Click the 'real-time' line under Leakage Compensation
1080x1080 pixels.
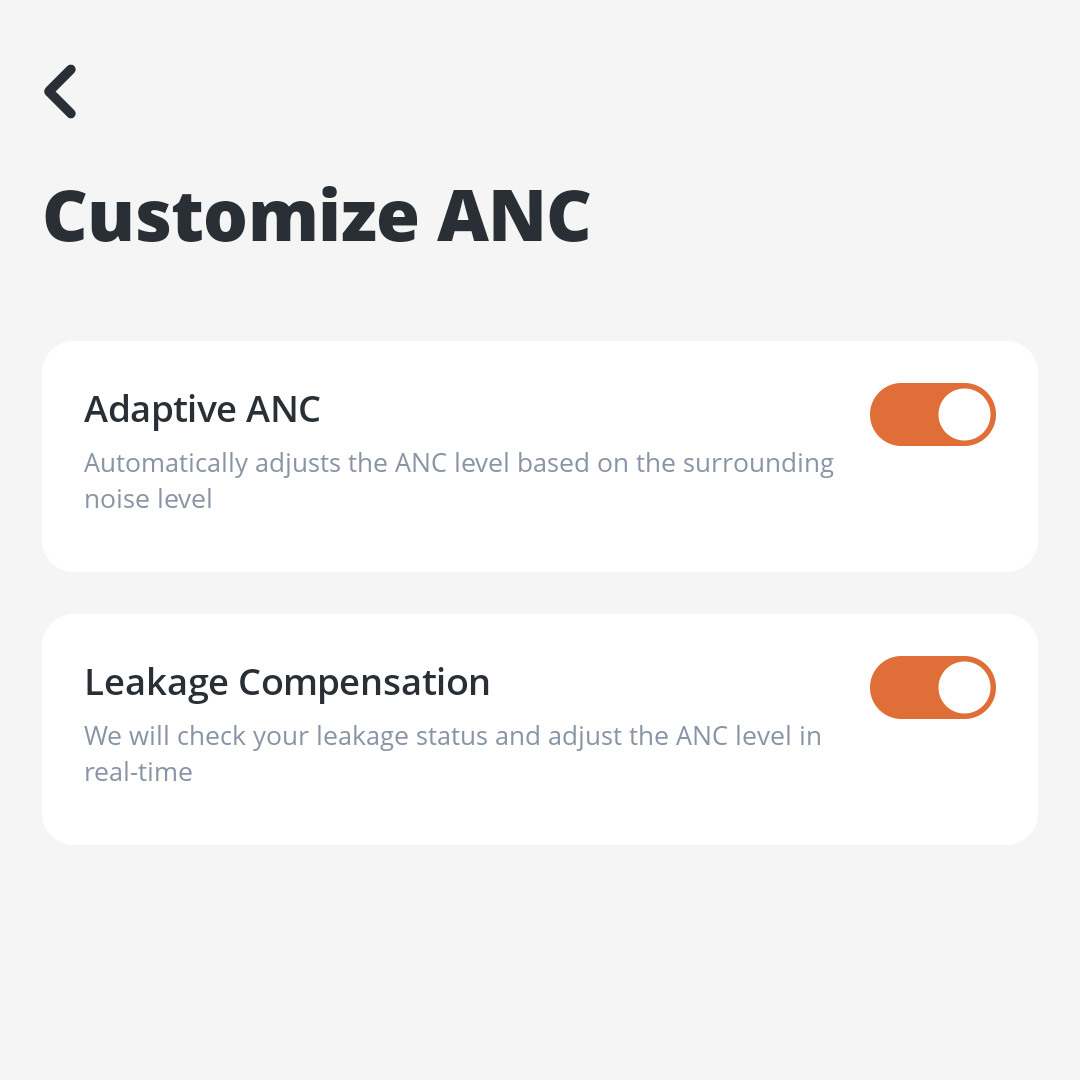point(138,772)
